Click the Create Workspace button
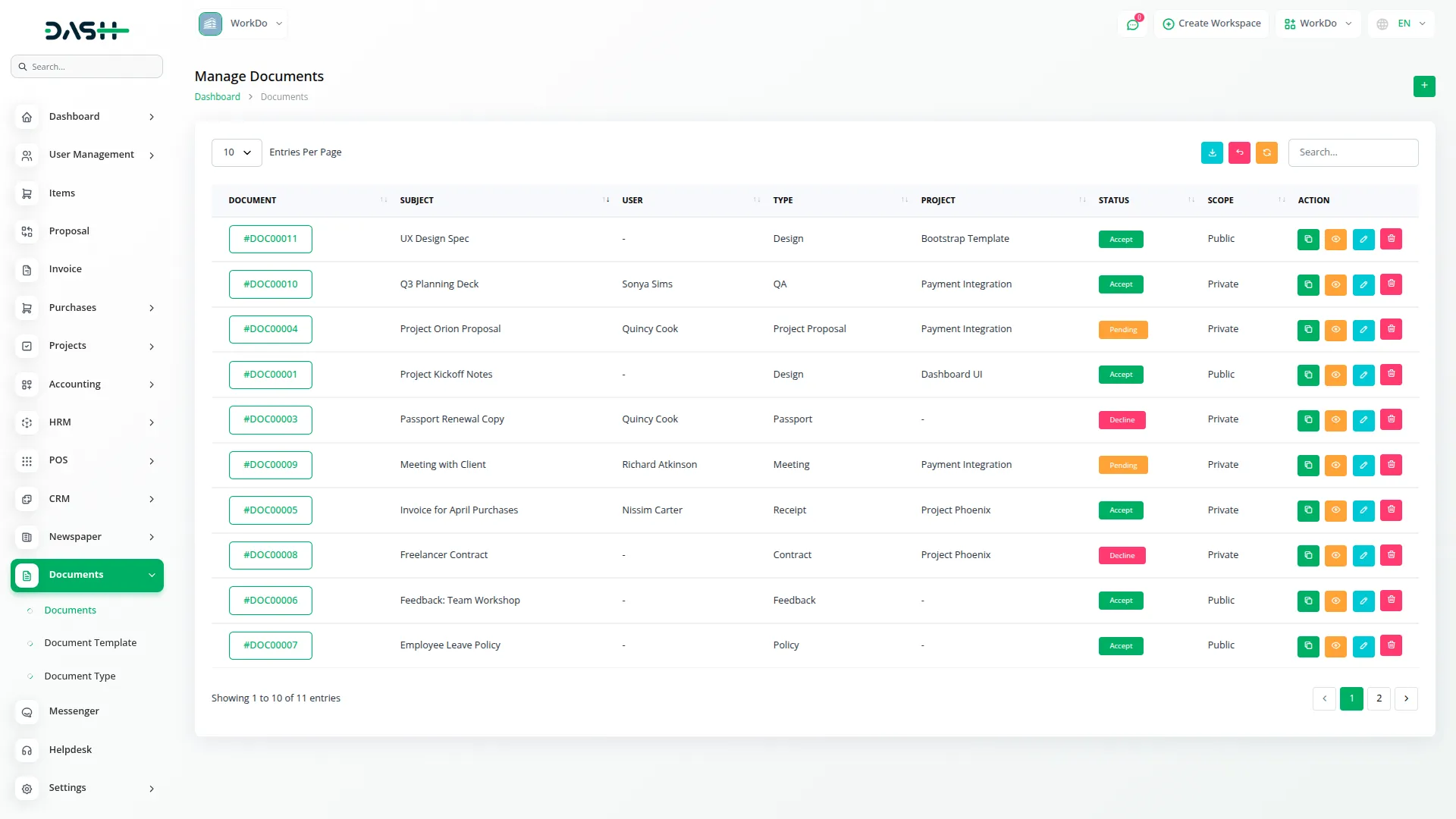1456x819 pixels. coord(1211,24)
